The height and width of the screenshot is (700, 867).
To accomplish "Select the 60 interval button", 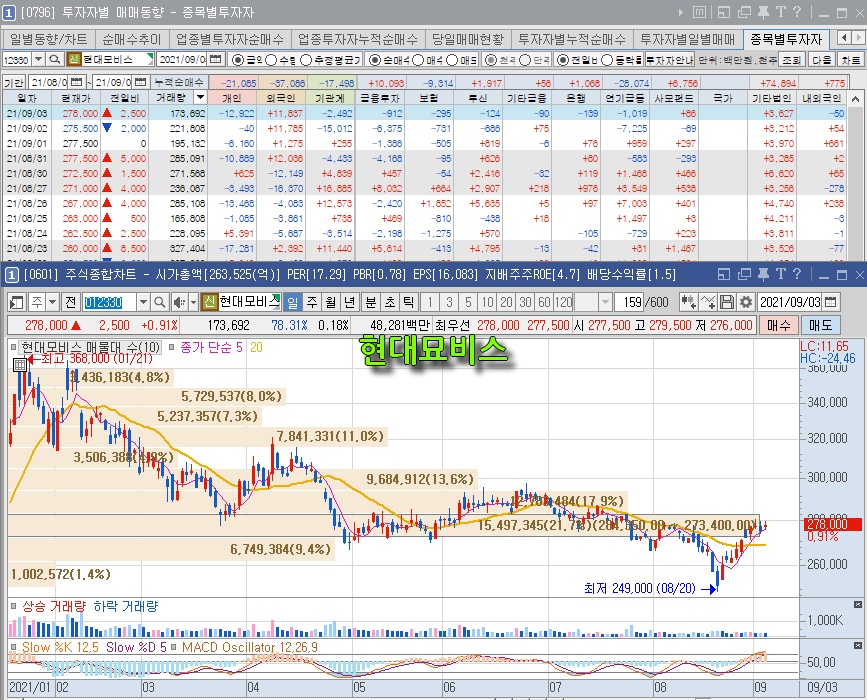I will 544,302.
